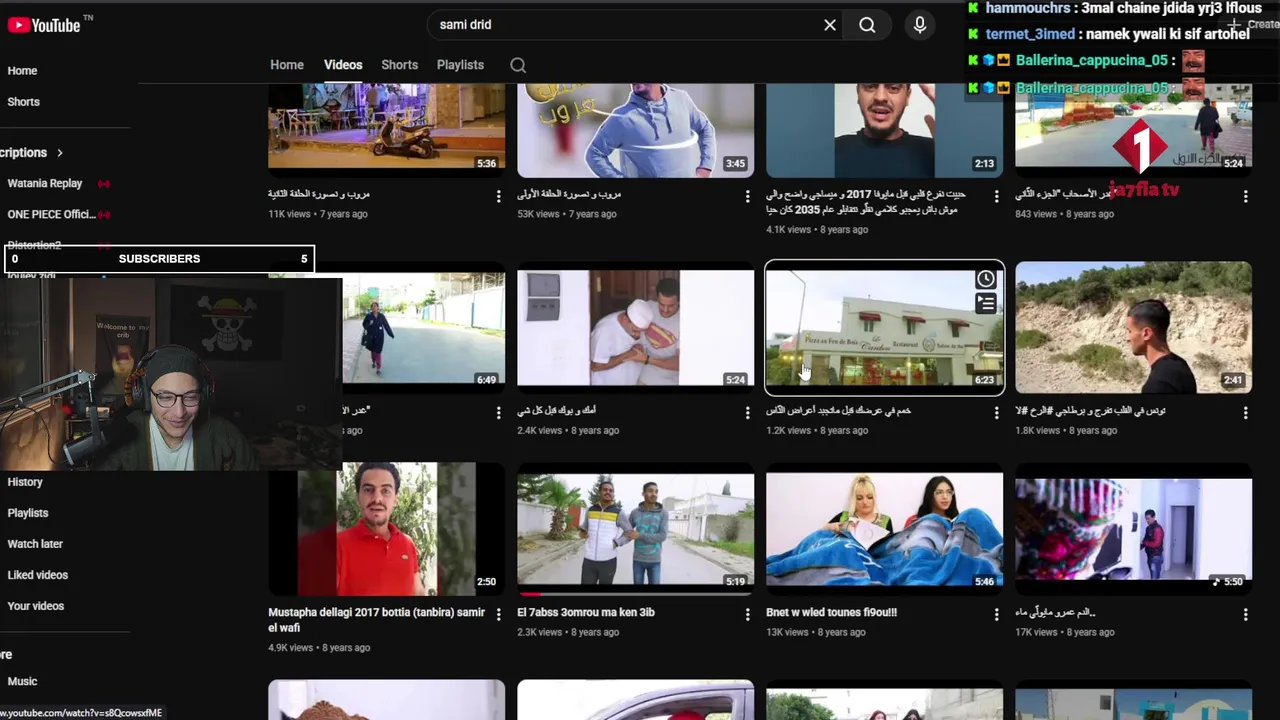Viewport: 1280px width, 720px height.
Task: Open options menu for 843 views video
Action: pyautogui.click(x=1245, y=197)
